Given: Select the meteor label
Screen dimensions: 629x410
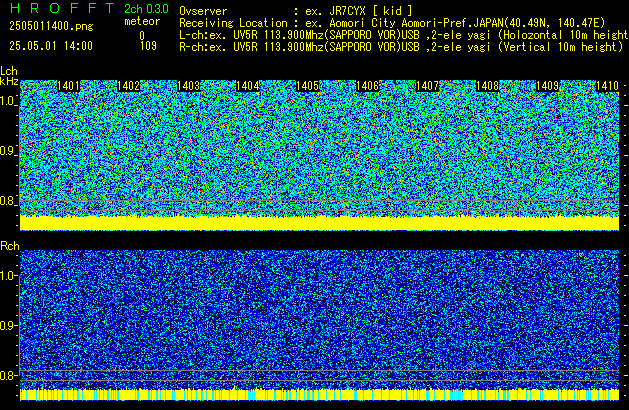Looking at the screenshot, I should (142, 21).
